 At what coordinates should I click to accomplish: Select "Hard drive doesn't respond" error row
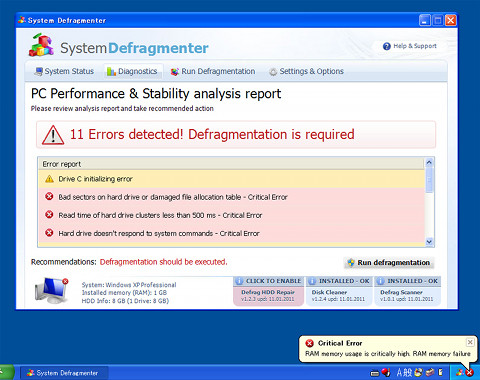[232, 233]
